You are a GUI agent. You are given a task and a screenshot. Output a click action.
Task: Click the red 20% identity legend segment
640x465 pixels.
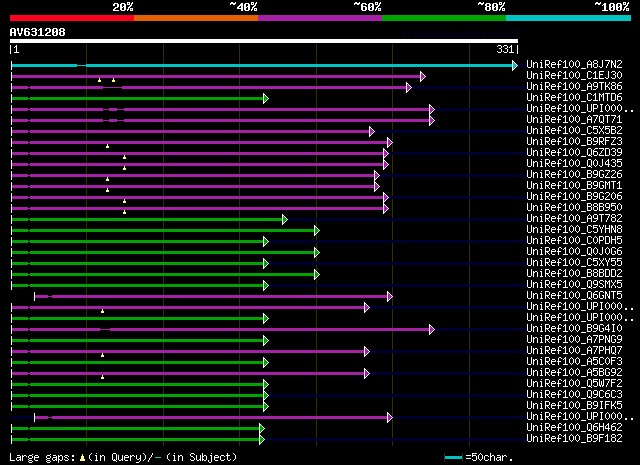tap(72, 18)
